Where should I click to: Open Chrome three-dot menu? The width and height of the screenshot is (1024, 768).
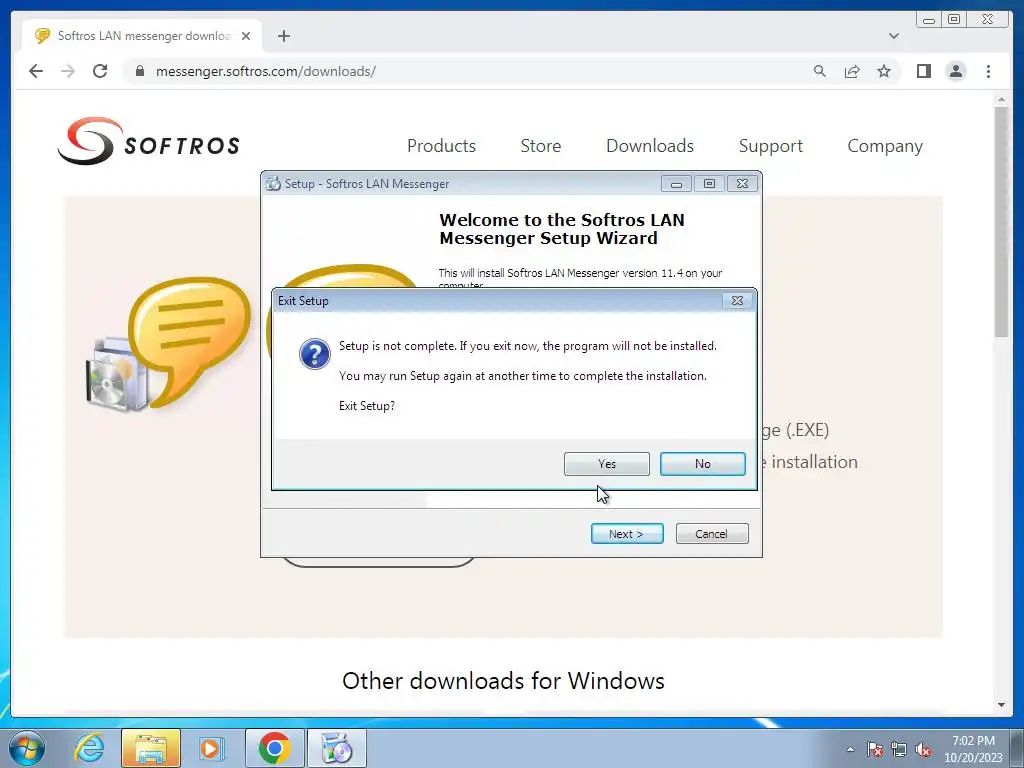tap(988, 71)
